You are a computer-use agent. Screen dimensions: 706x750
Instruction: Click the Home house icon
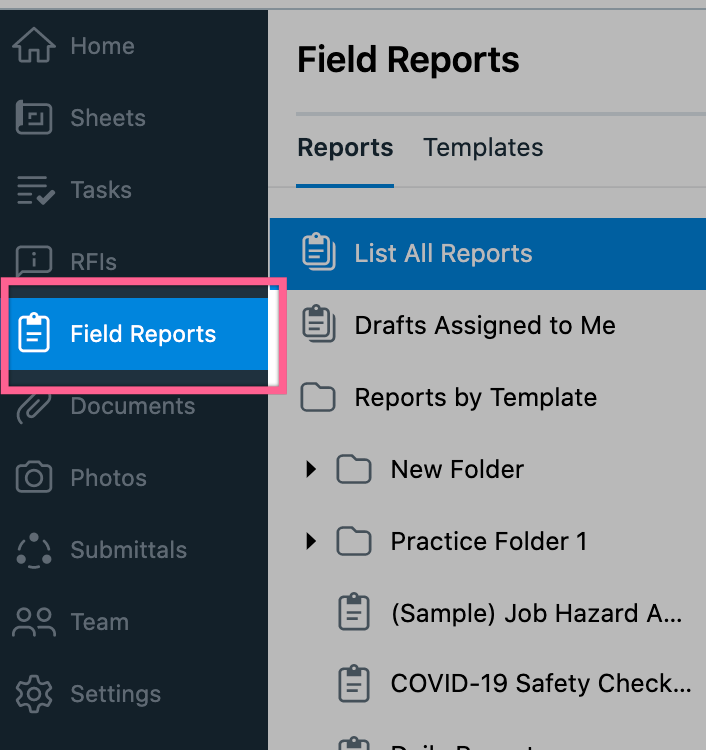click(33, 45)
